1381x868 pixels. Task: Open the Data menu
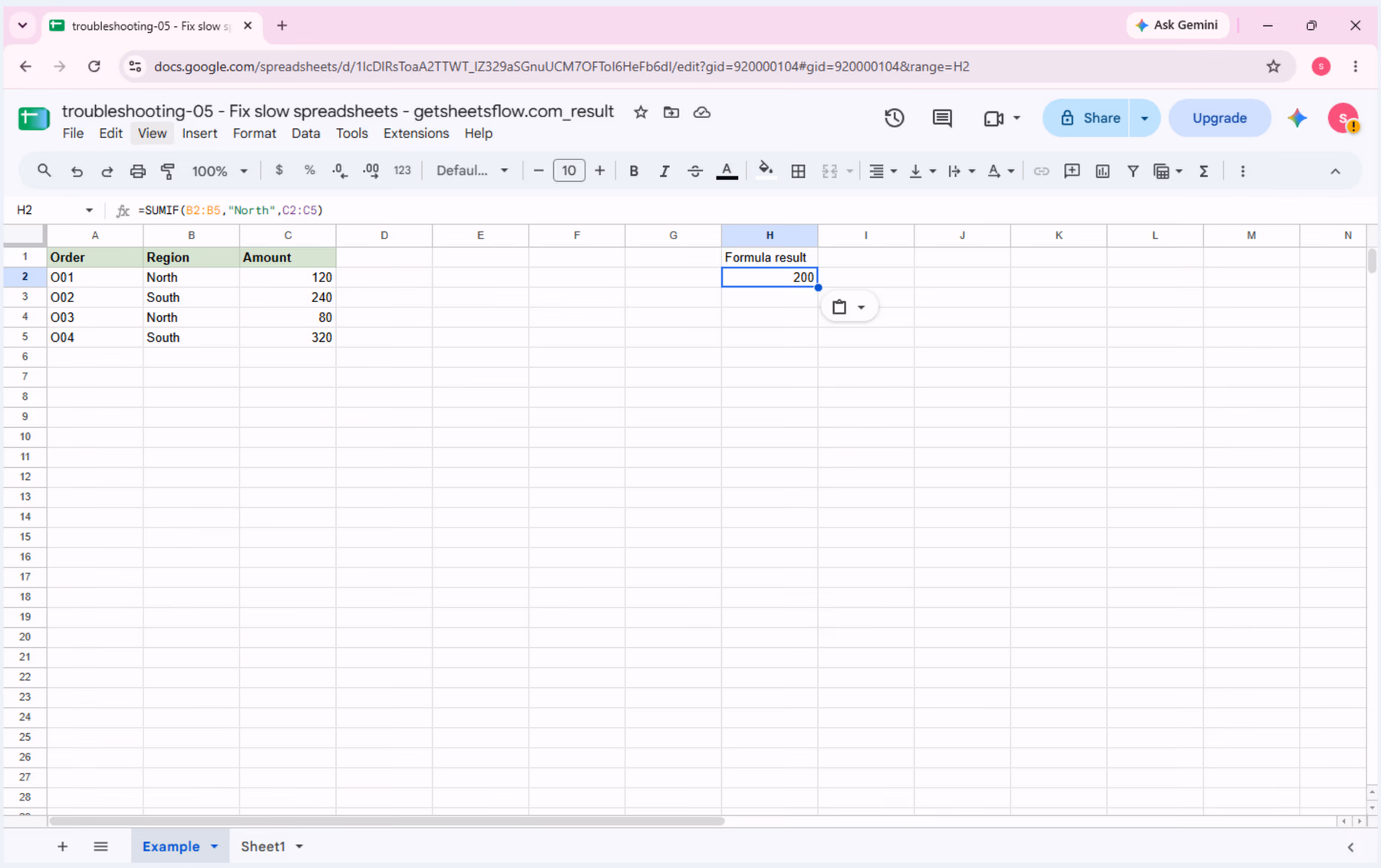point(305,133)
